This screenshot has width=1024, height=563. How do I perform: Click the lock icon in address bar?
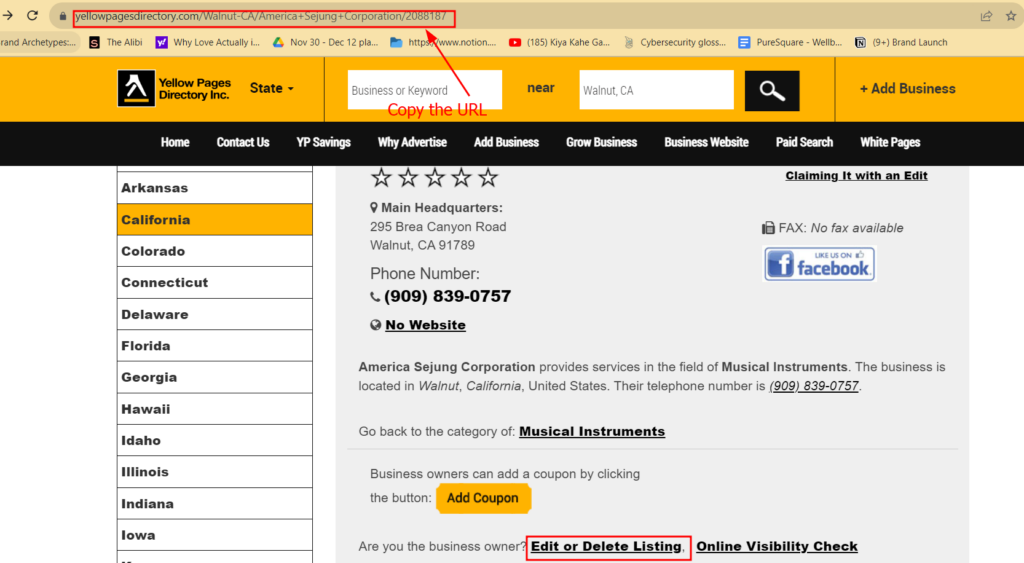[63, 16]
